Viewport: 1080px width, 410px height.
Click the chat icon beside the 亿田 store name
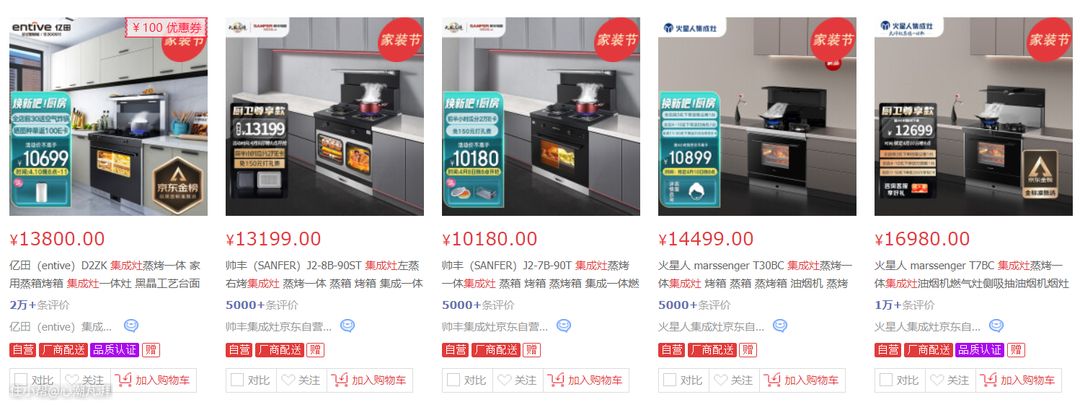tap(131, 326)
